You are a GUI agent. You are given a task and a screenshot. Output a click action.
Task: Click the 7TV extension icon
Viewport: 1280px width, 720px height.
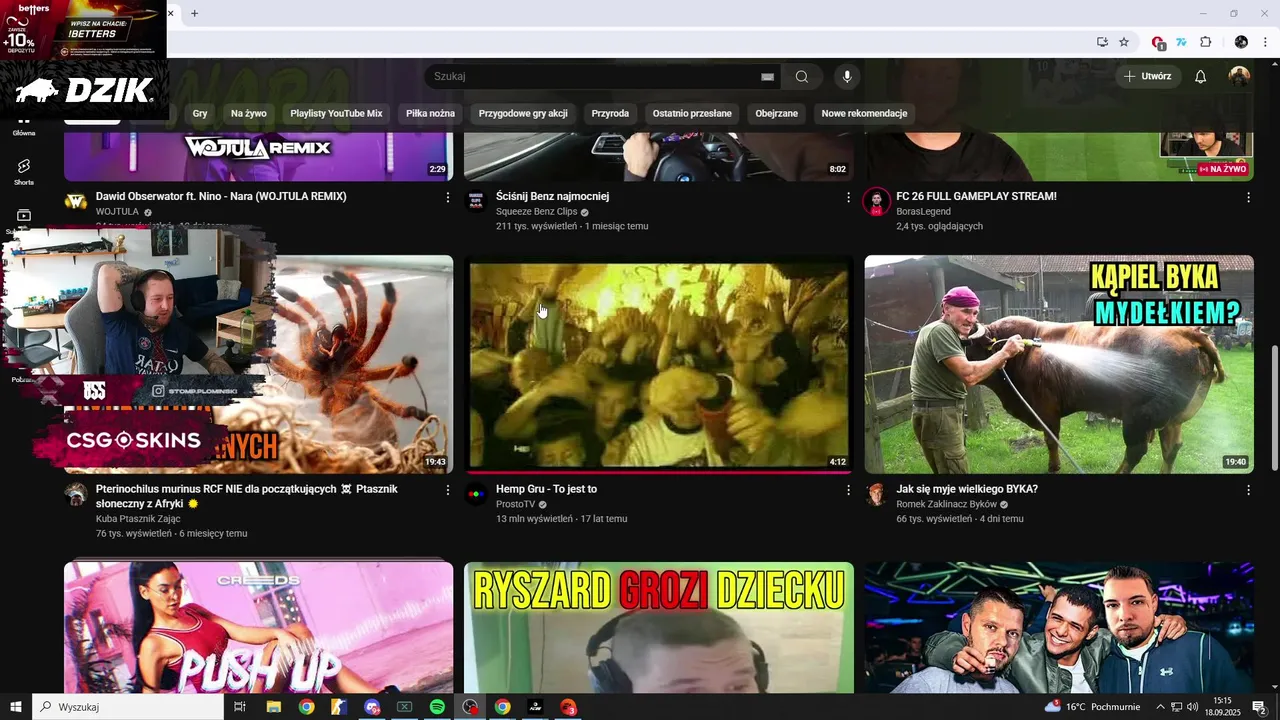(1181, 42)
